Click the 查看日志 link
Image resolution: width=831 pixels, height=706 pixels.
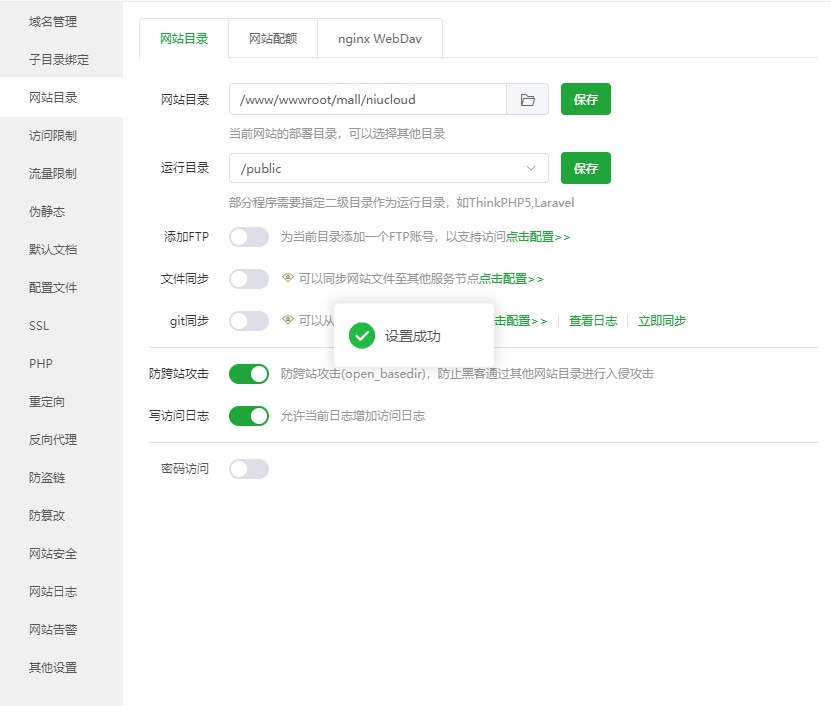594,320
